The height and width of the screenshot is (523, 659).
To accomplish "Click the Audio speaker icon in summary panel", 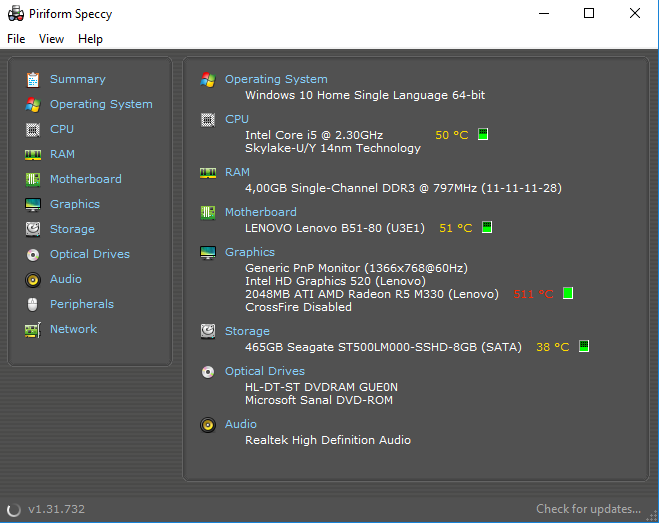I will click(208, 425).
